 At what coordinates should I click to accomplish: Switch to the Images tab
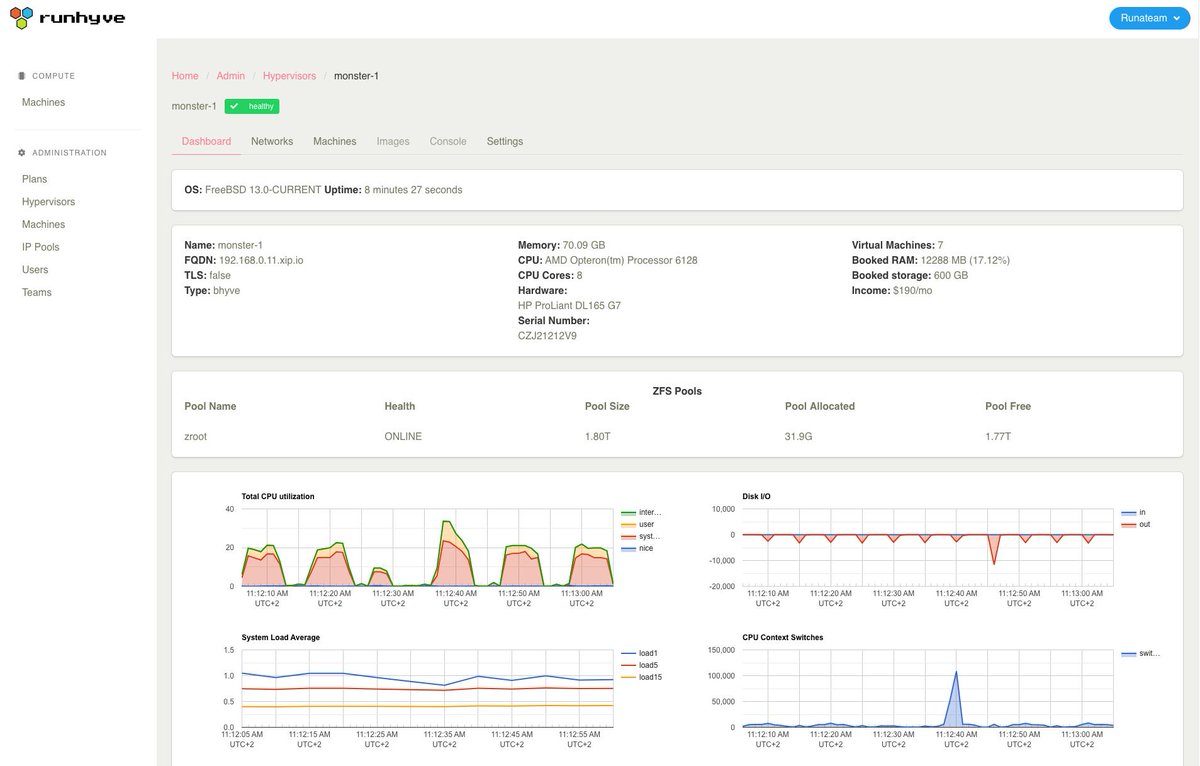click(x=393, y=142)
